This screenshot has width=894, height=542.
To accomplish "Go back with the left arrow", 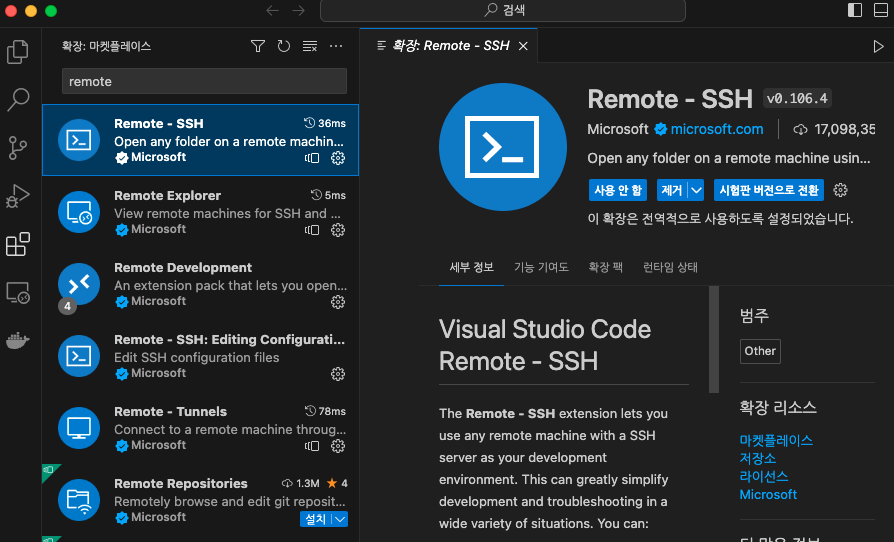I will click(x=273, y=10).
